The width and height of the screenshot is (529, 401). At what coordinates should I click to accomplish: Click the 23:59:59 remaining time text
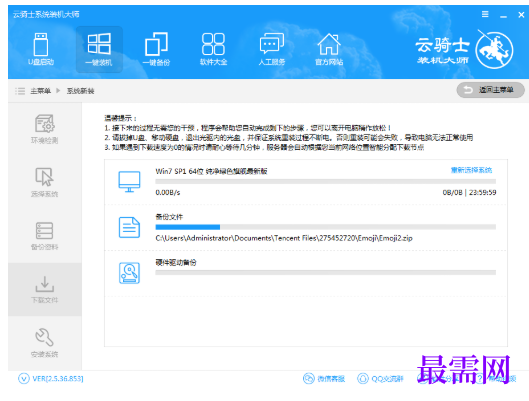pos(482,193)
